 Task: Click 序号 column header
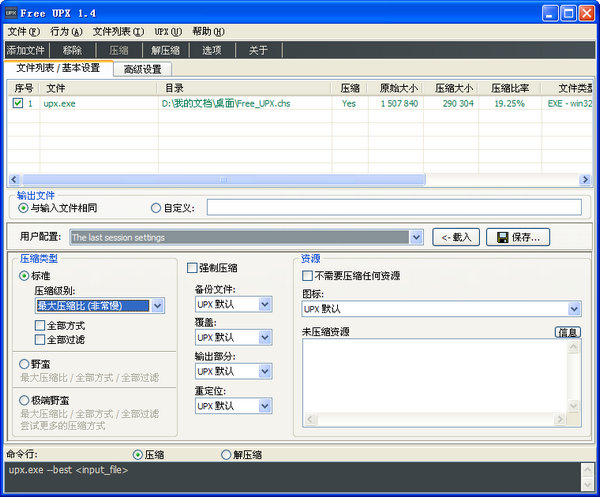pos(24,88)
